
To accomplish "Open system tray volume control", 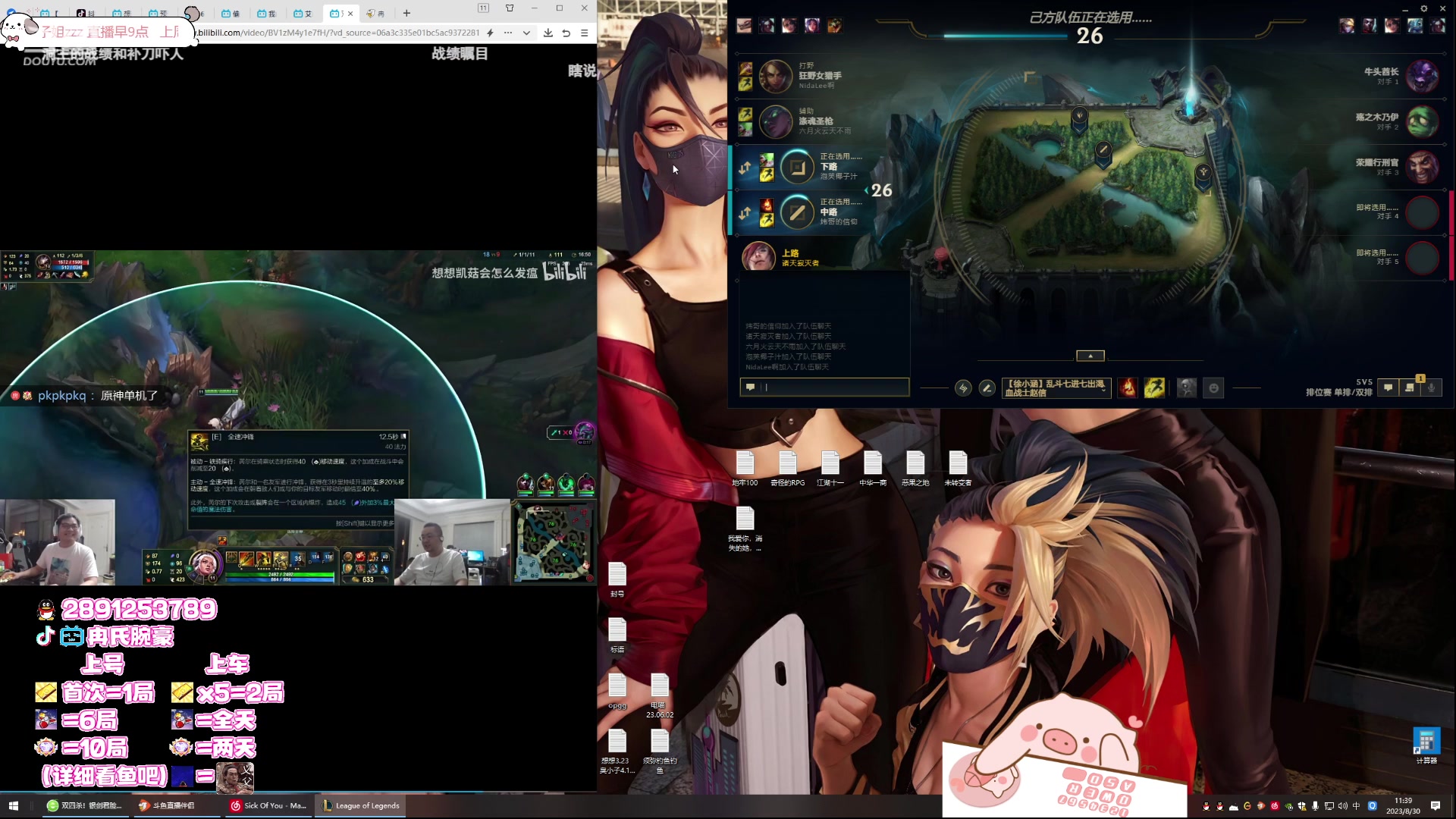I will 1343,806.
